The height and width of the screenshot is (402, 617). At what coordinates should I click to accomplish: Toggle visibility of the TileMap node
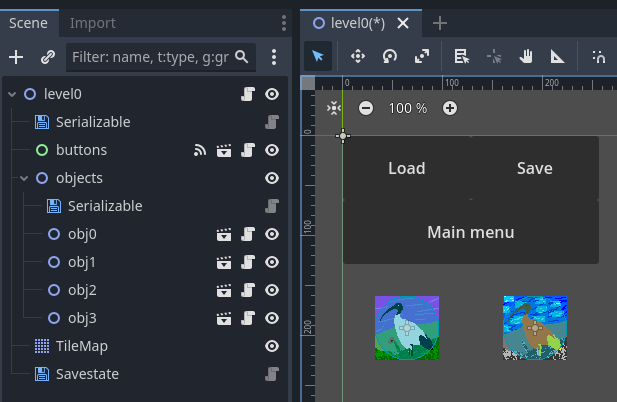tap(271, 346)
